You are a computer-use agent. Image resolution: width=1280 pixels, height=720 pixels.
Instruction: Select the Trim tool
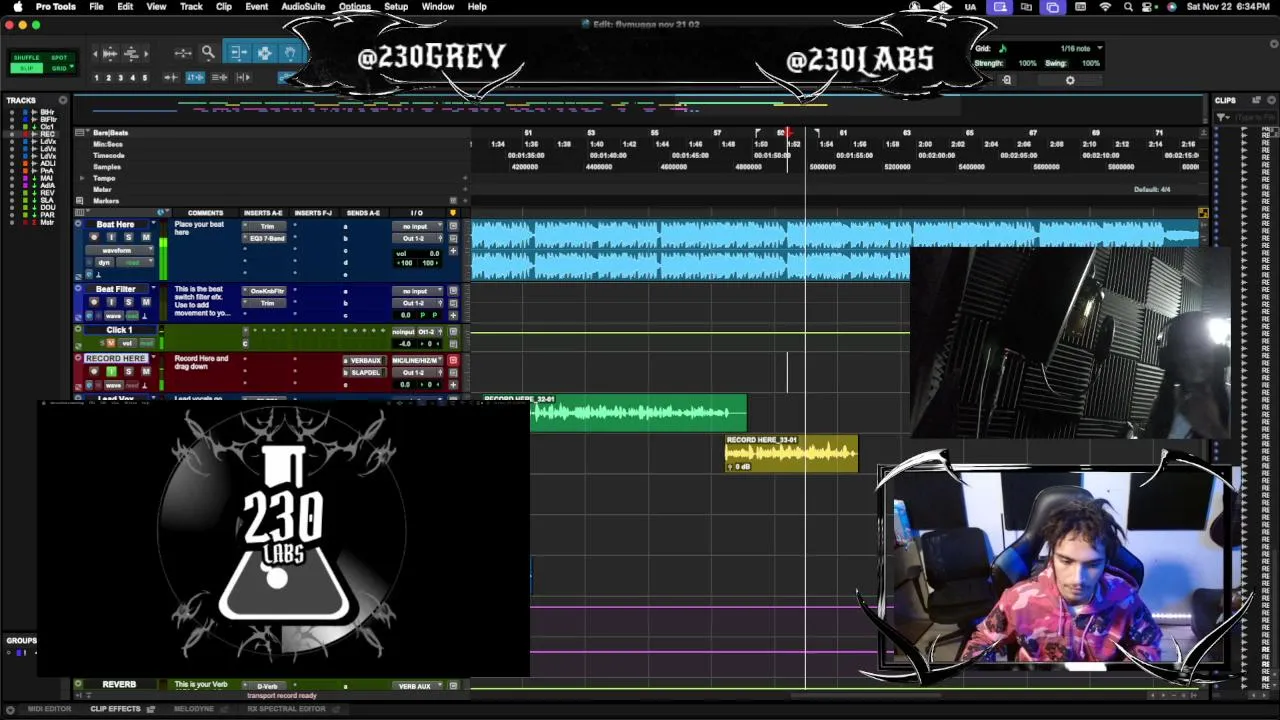(239, 53)
